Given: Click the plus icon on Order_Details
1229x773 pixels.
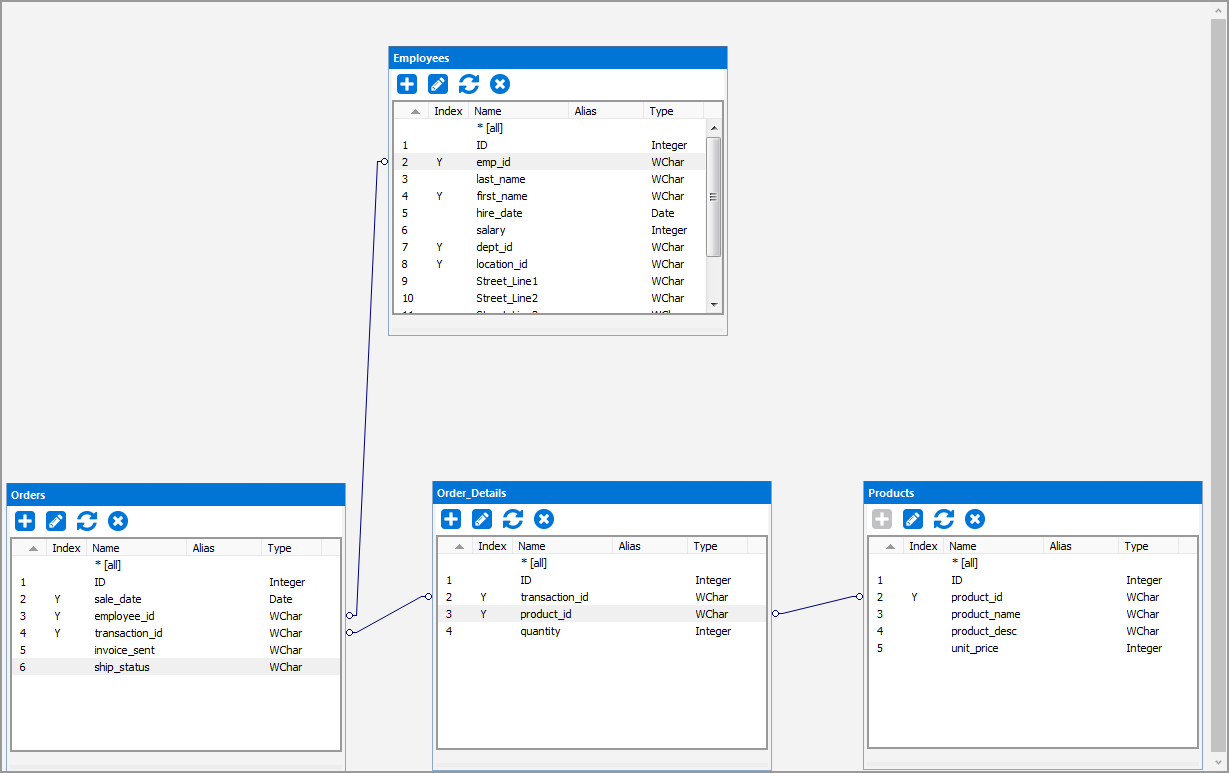Looking at the screenshot, I should (450, 519).
